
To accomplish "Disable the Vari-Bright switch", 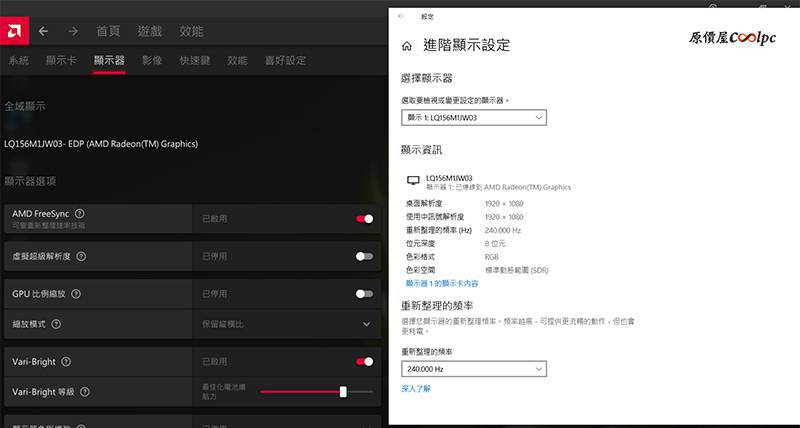I will coord(364,362).
